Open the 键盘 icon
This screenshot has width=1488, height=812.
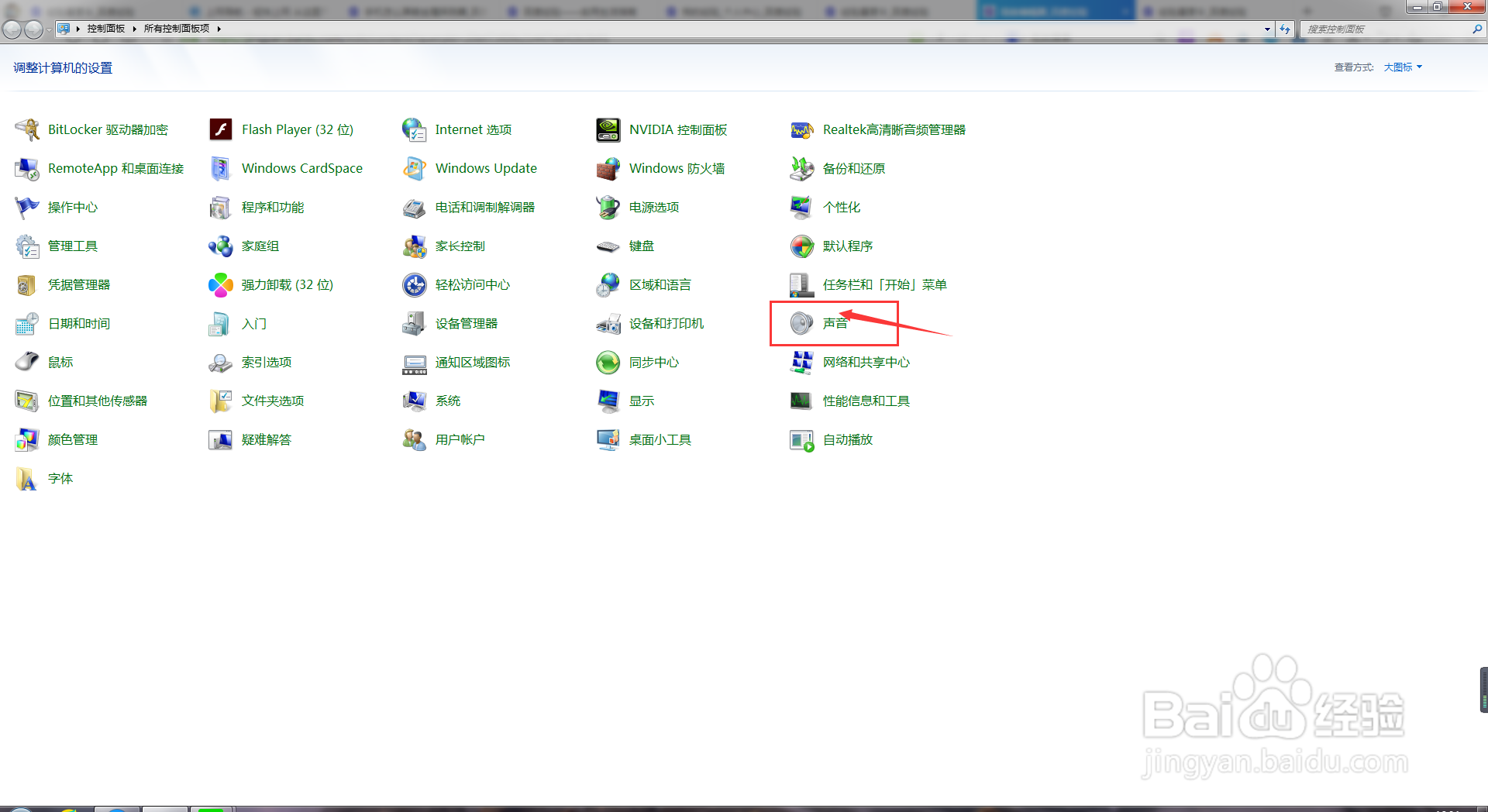pos(608,246)
